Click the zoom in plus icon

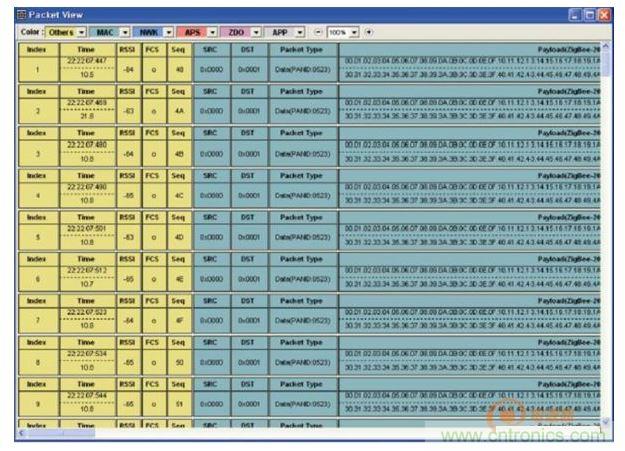click(369, 32)
